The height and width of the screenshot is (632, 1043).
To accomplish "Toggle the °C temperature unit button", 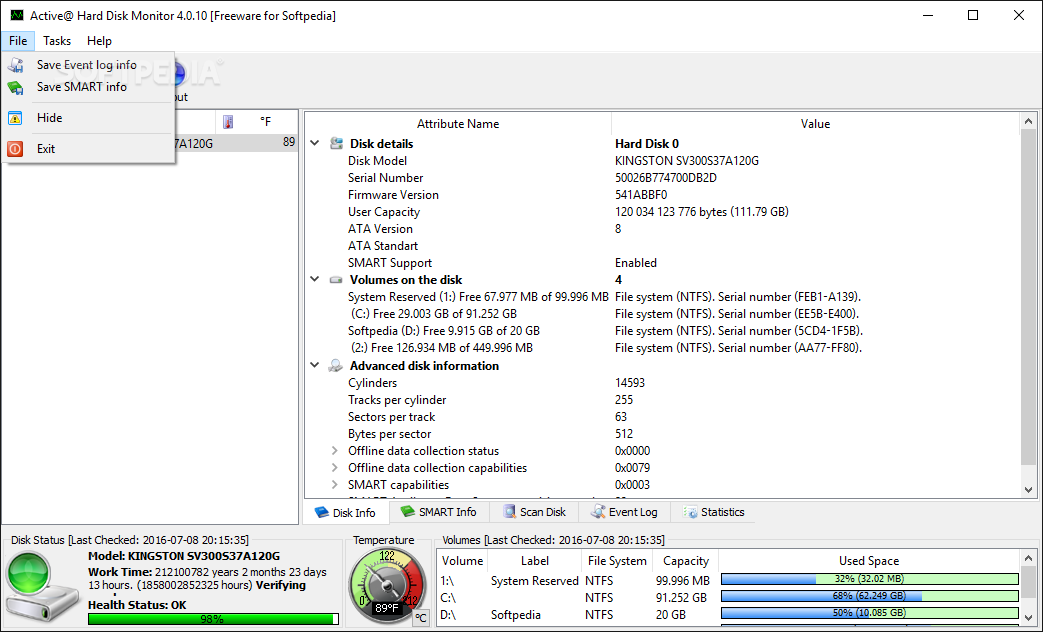I will 420,618.
